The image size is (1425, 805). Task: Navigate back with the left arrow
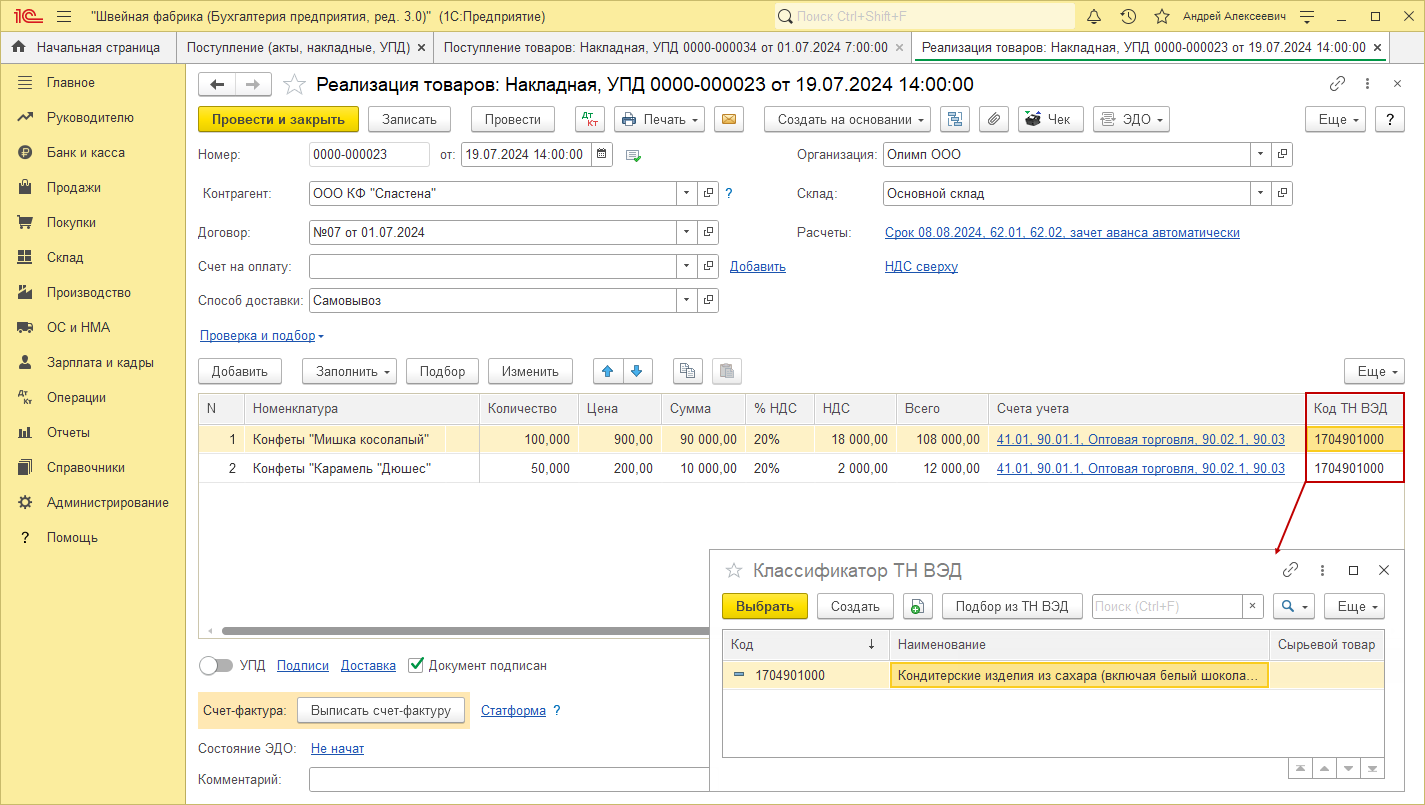[216, 85]
